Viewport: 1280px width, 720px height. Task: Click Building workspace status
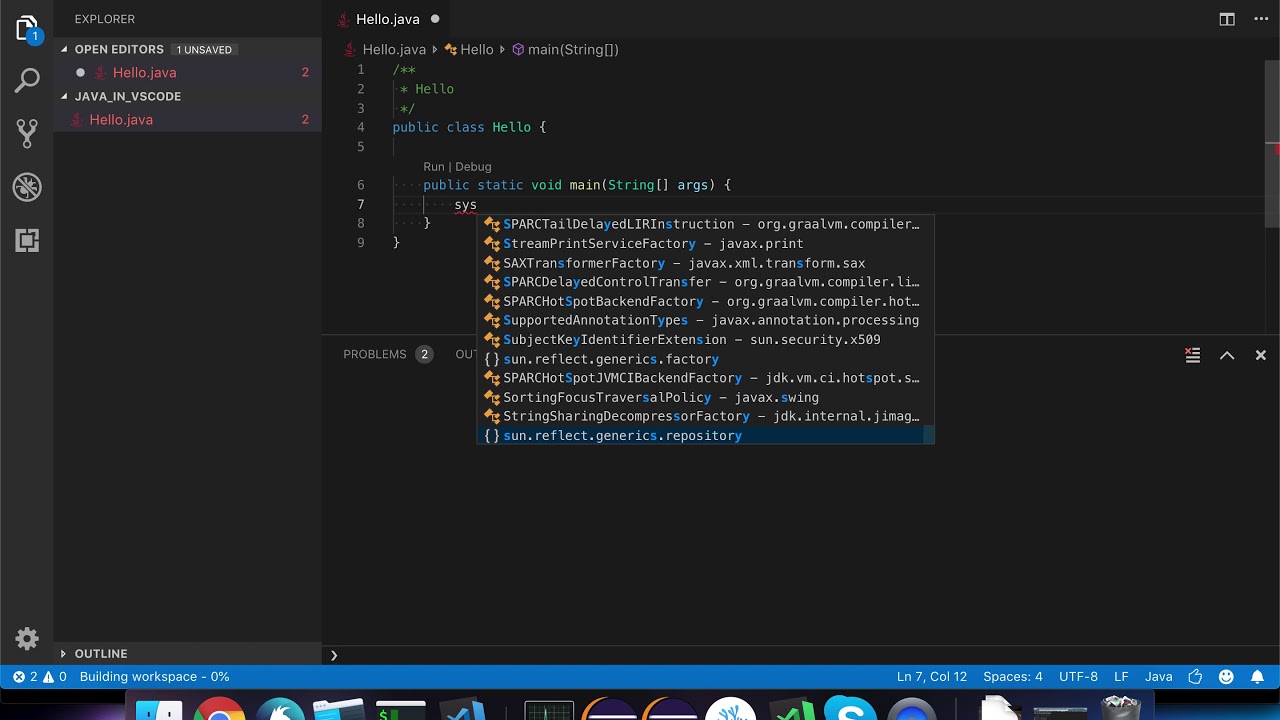pos(154,677)
